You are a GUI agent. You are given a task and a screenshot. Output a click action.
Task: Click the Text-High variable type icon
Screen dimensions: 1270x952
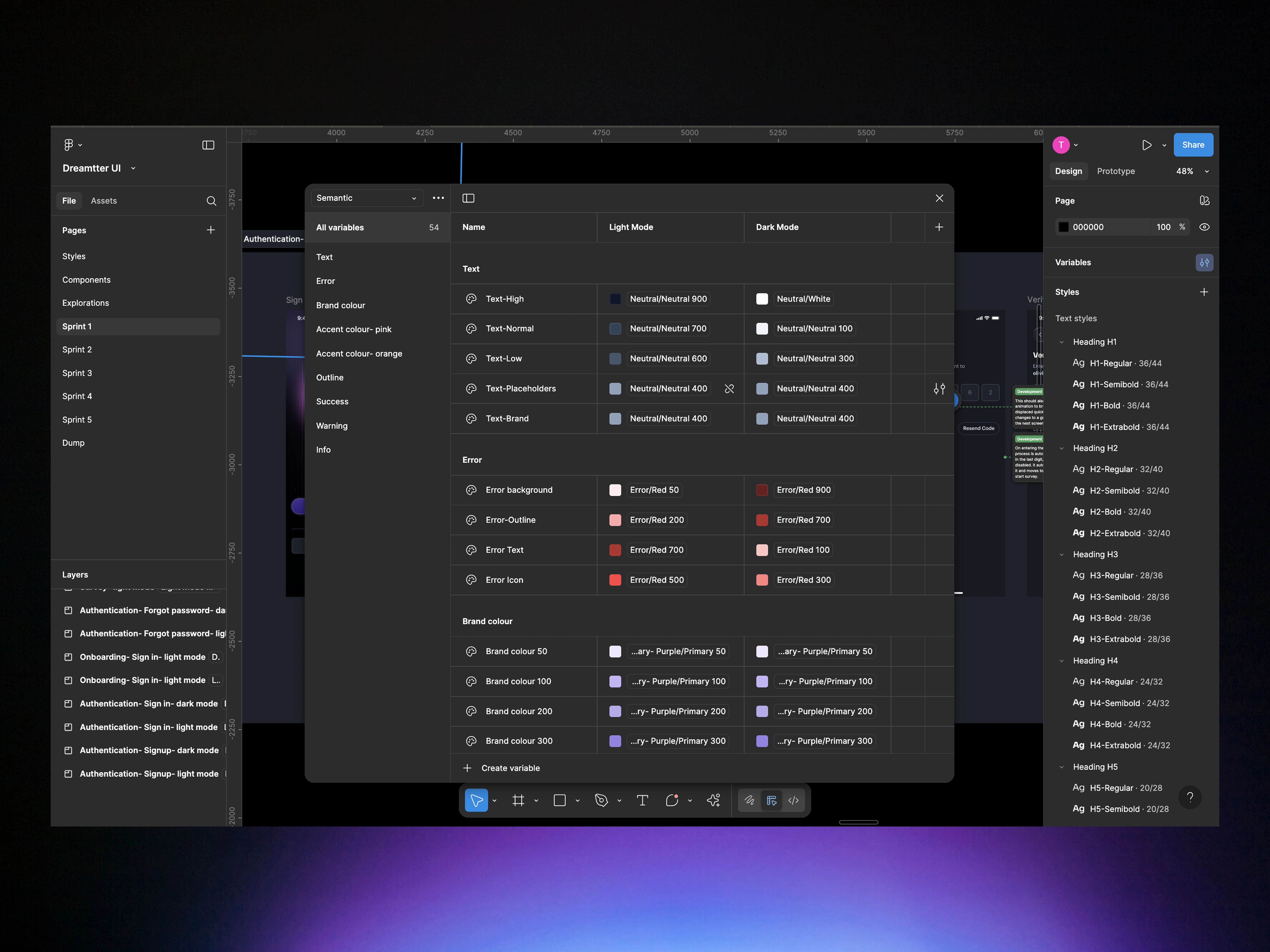(471, 299)
